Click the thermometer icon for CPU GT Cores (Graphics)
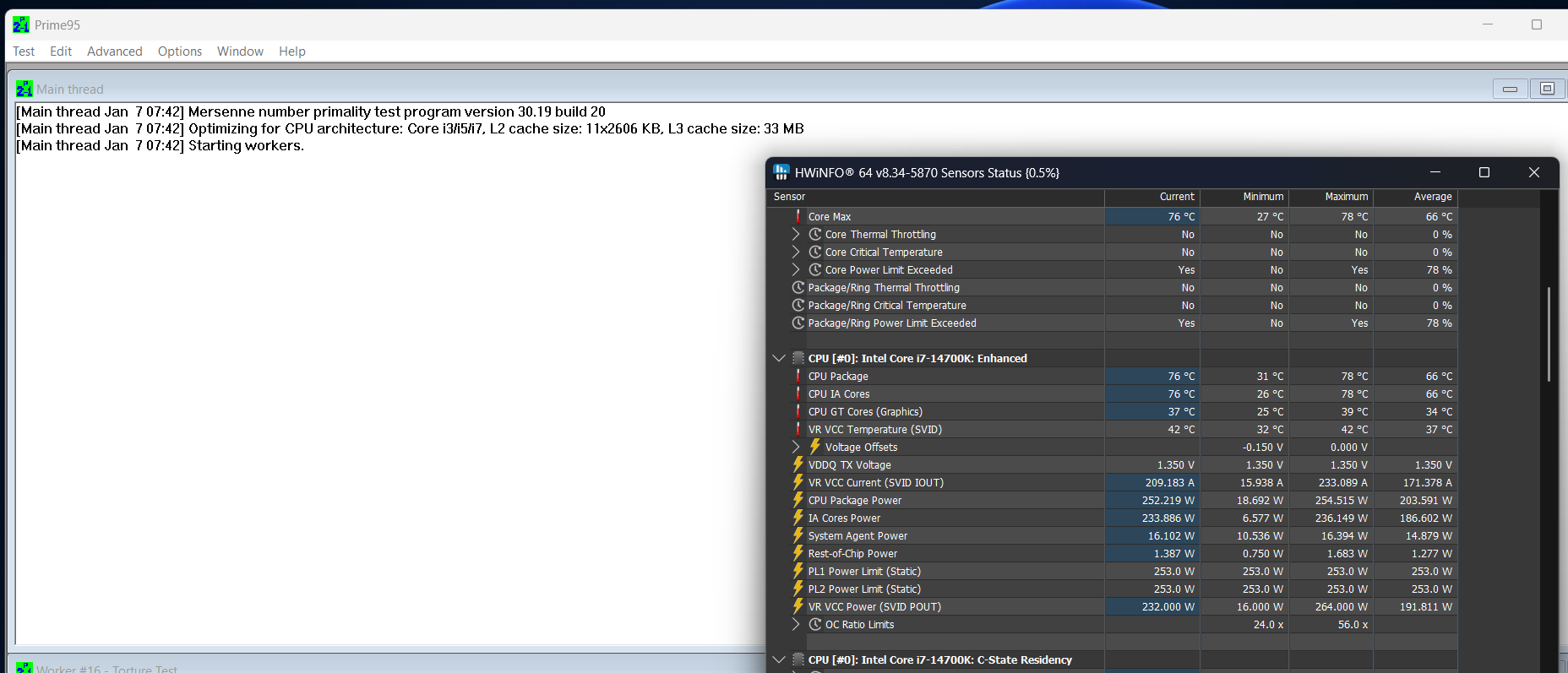1568x673 pixels. pyautogui.click(x=798, y=411)
